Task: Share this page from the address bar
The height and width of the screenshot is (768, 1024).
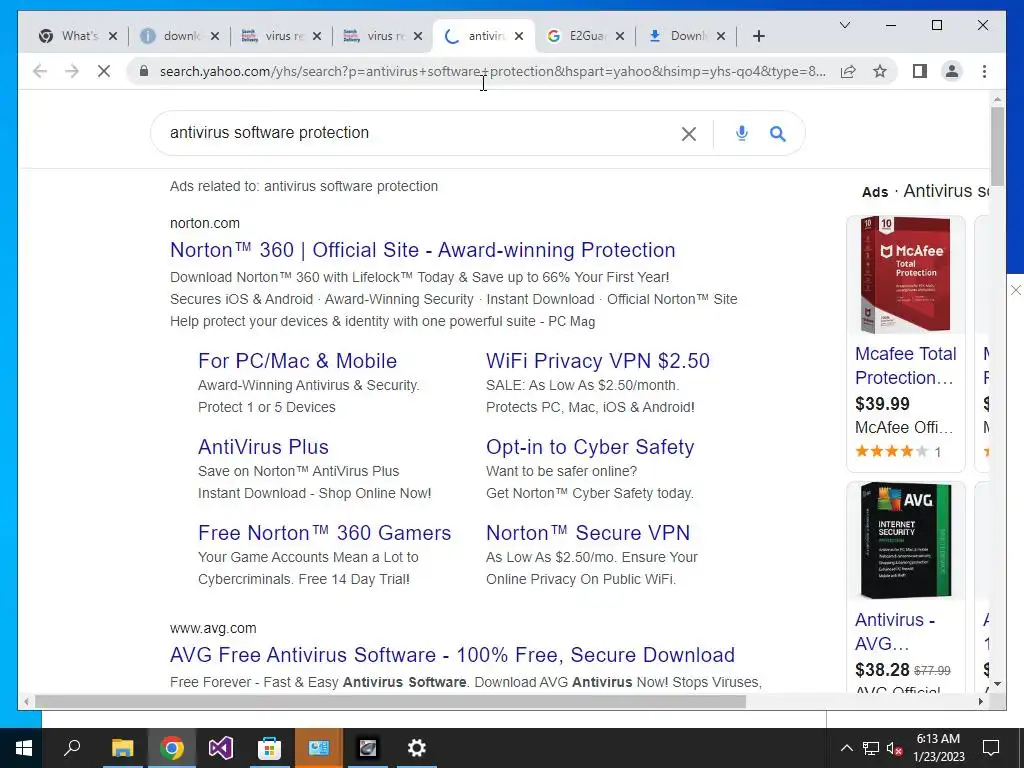Action: pos(848,71)
